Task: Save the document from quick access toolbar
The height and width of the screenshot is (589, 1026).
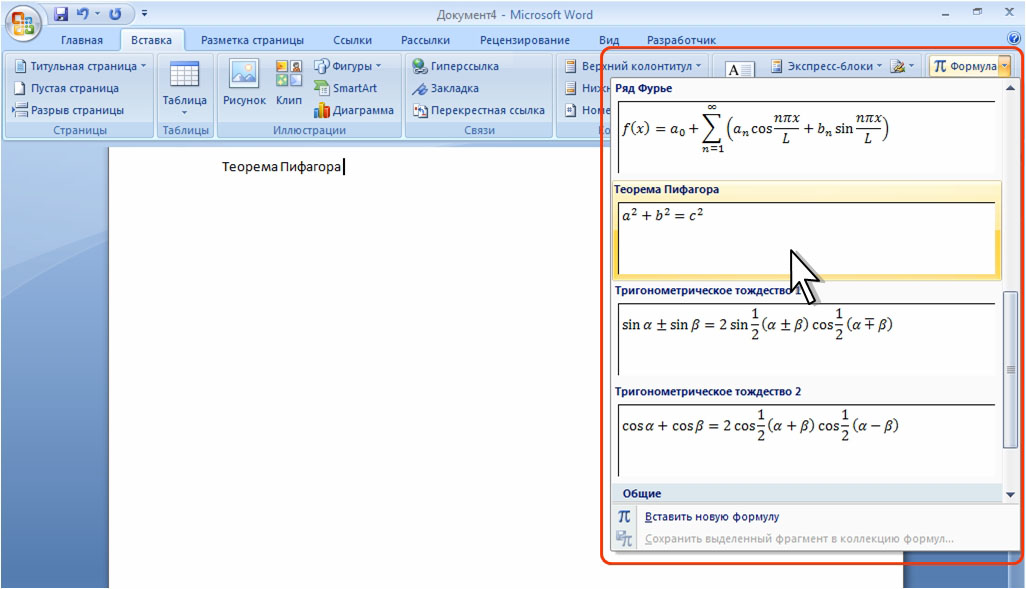Action: click(61, 15)
